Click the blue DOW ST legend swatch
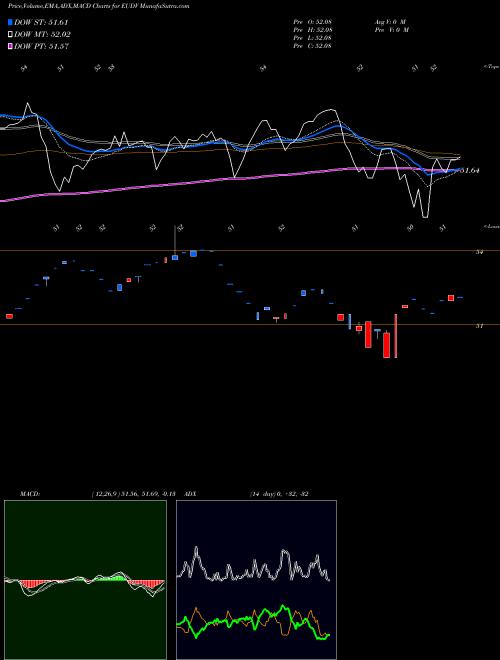 click(x=10, y=22)
